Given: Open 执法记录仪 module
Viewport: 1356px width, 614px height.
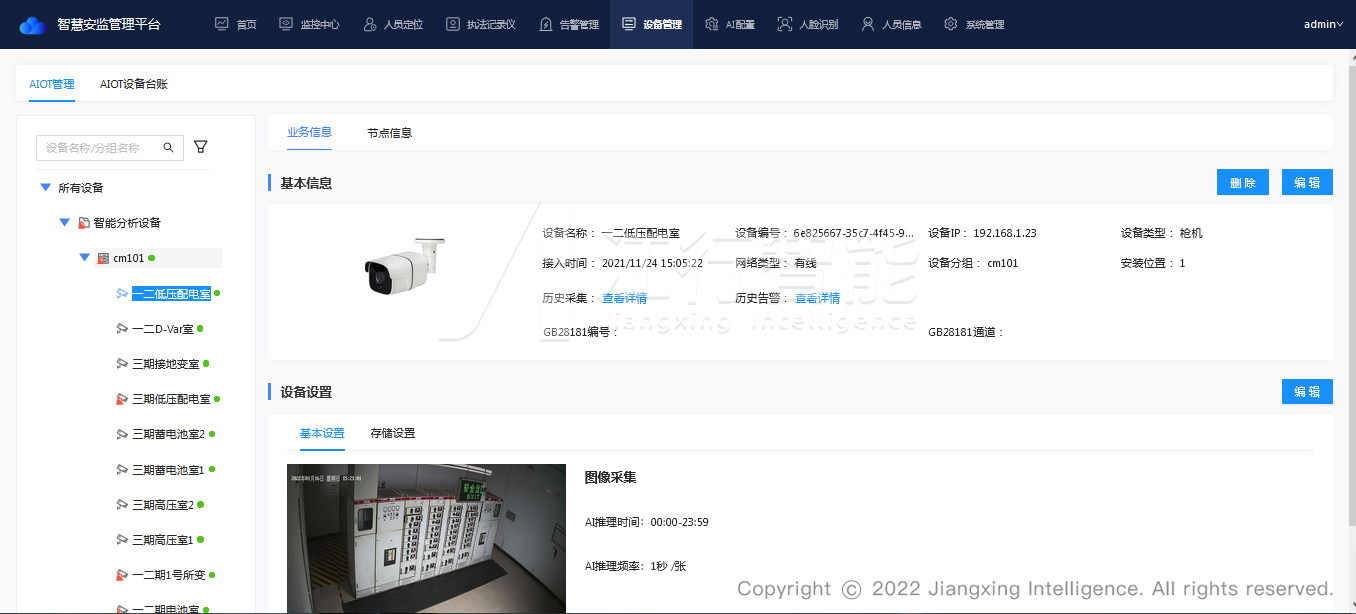Looking at the screenshot, I should pyautogui.click(x=480, y=24).
